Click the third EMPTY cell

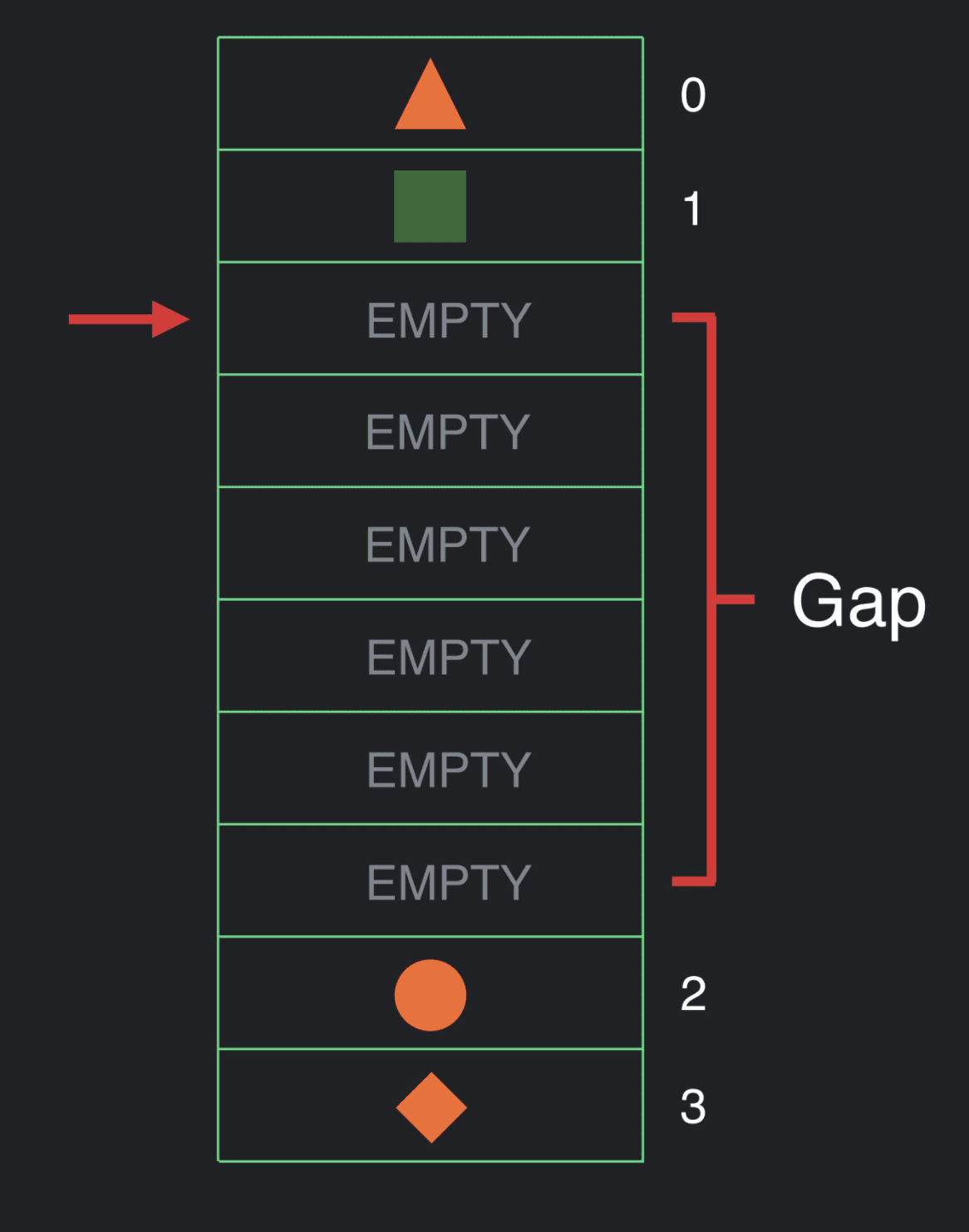430,543
